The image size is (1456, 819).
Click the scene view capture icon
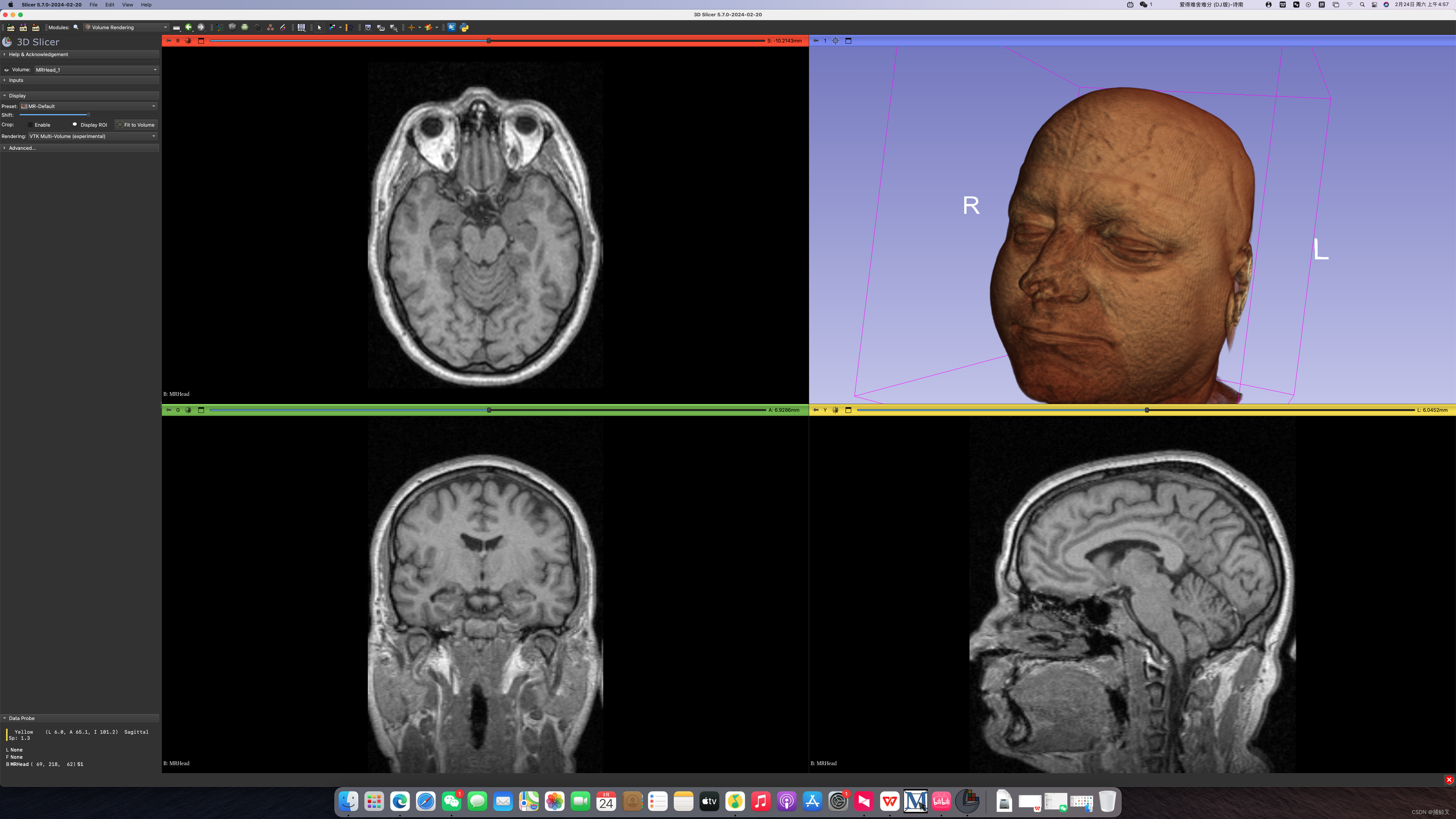pyautogui.click(x=380, y=27)
